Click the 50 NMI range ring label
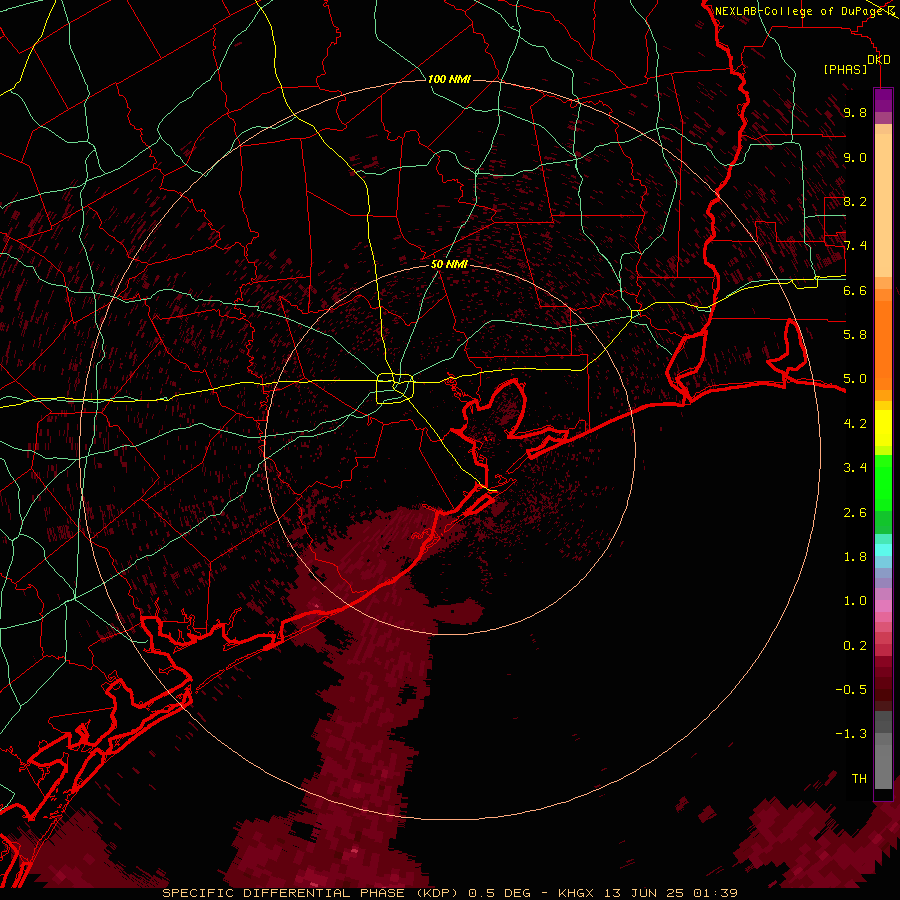 point(449,264)
